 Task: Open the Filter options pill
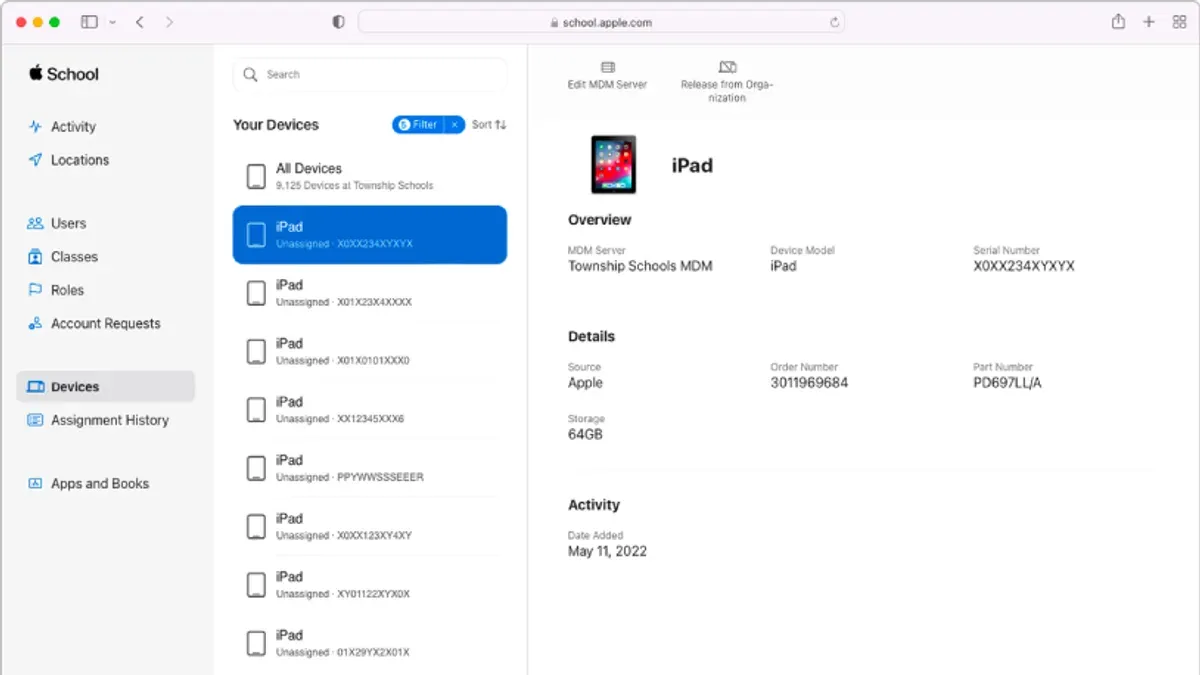[x=418, y=125]
